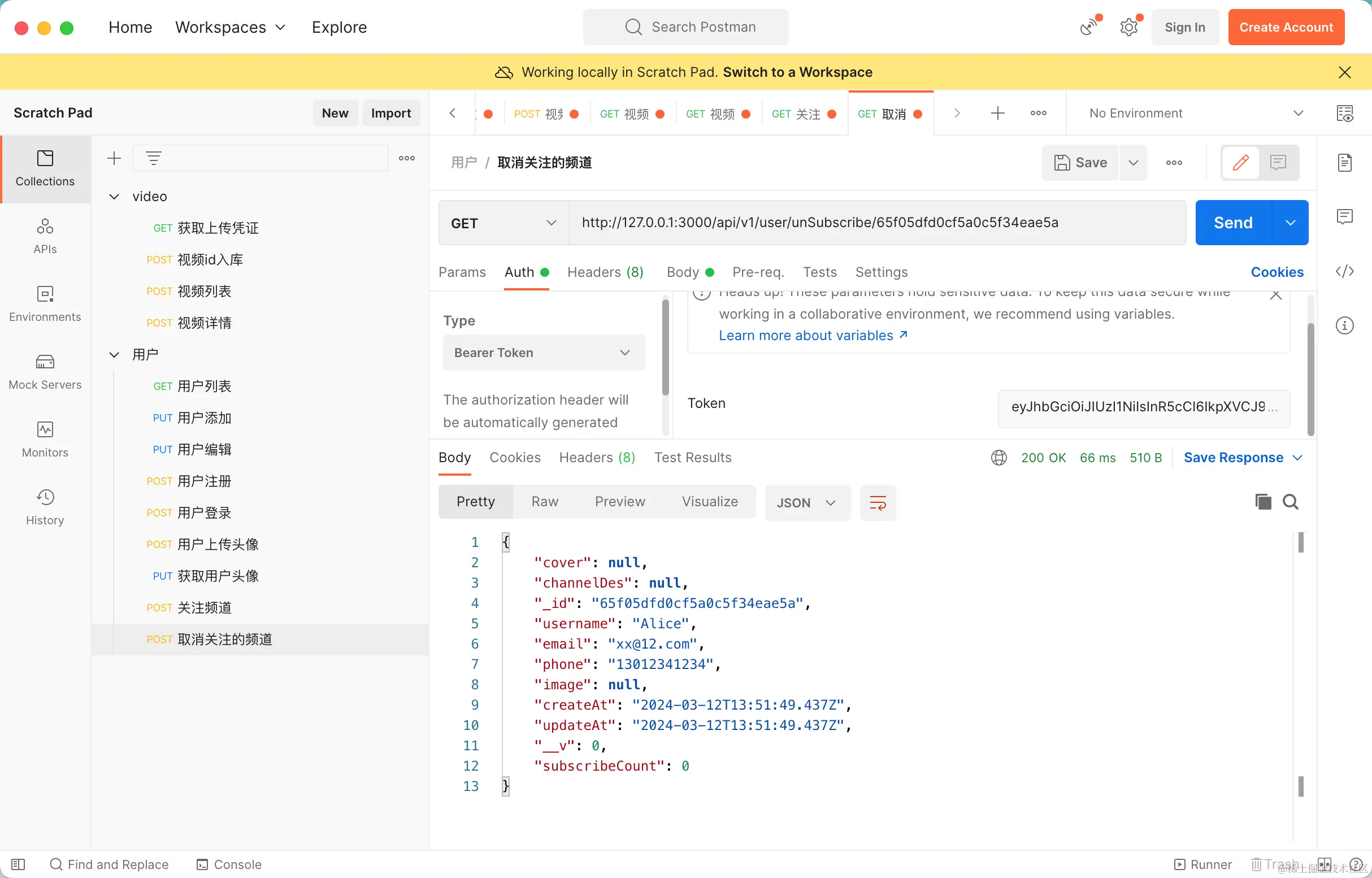
Task: Open the environment quick look icon
Action: click(x=1345, y=113)
